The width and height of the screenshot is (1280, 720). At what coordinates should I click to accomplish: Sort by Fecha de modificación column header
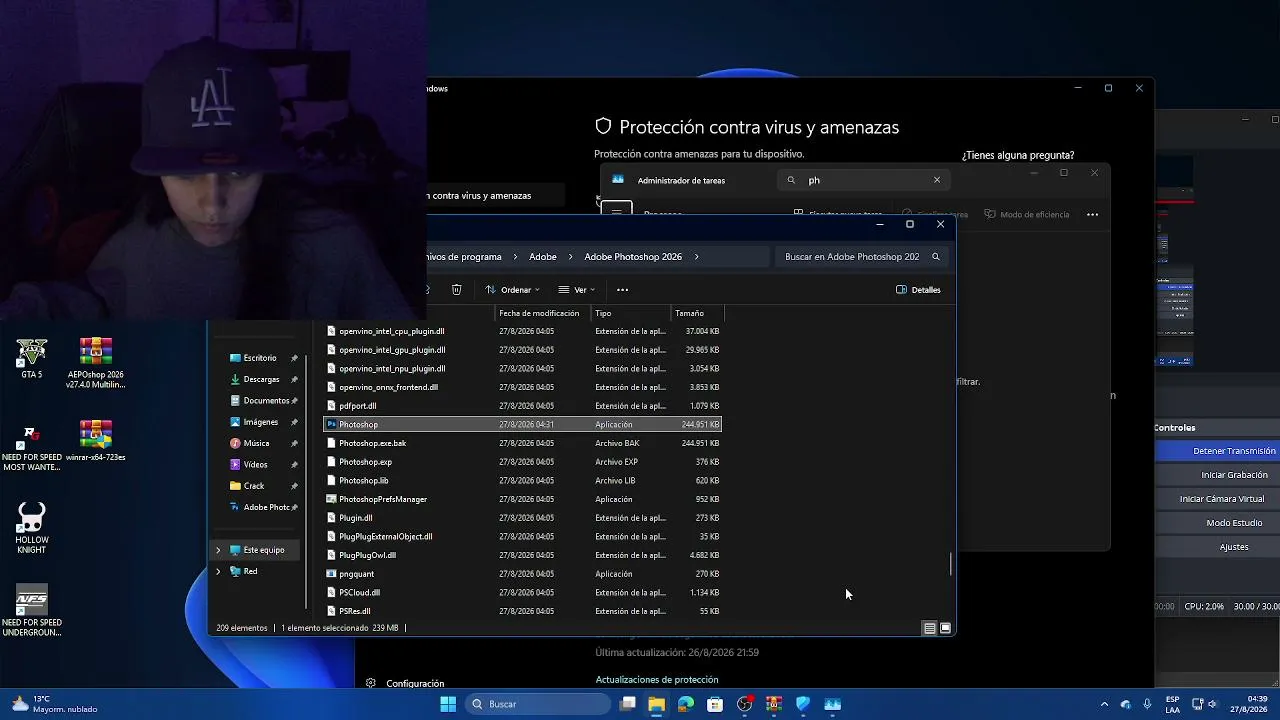click(543, 313)
